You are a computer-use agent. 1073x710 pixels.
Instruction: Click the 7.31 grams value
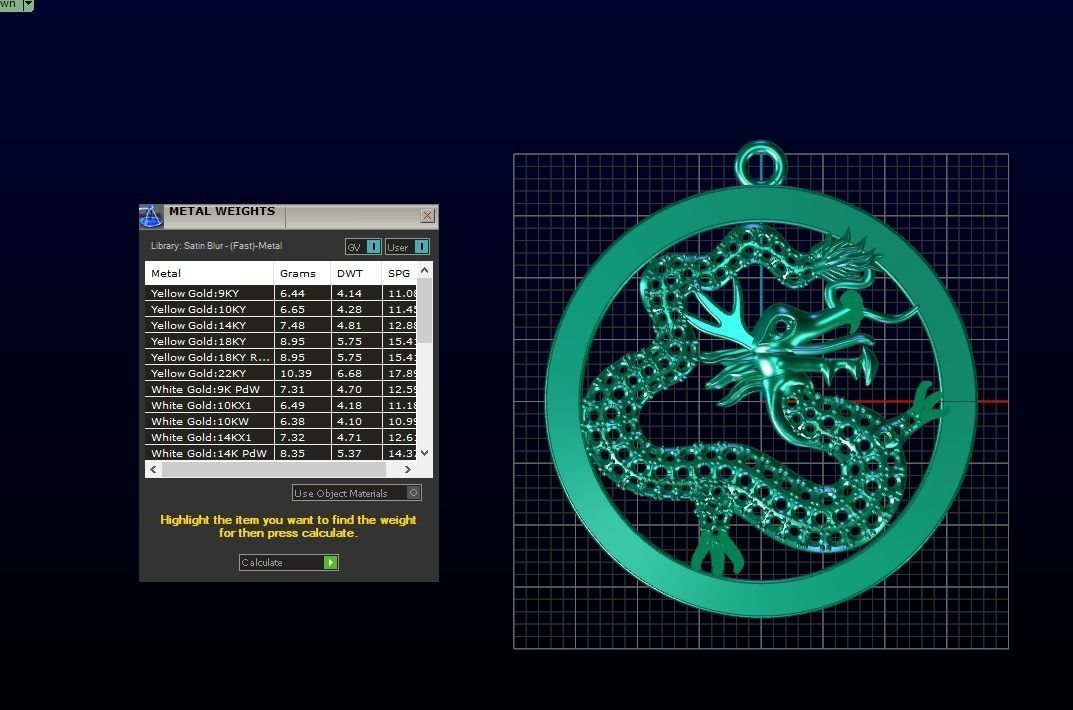(292, 389)
